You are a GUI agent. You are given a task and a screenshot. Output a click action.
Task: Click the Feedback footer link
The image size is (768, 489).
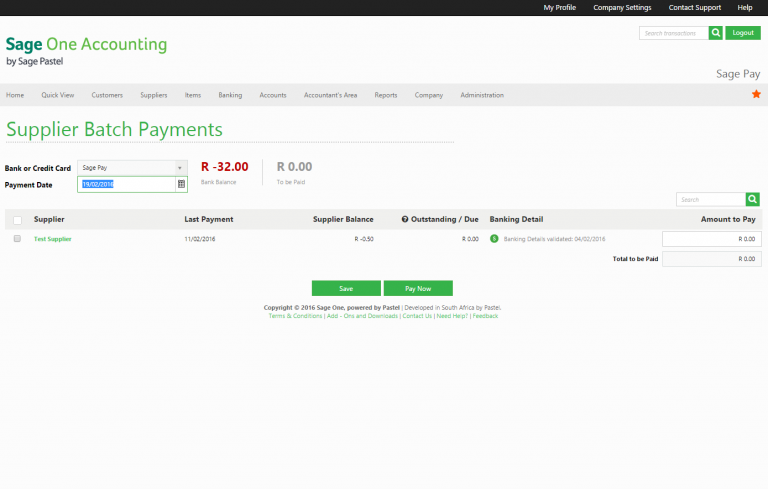(x=485, y=316)
